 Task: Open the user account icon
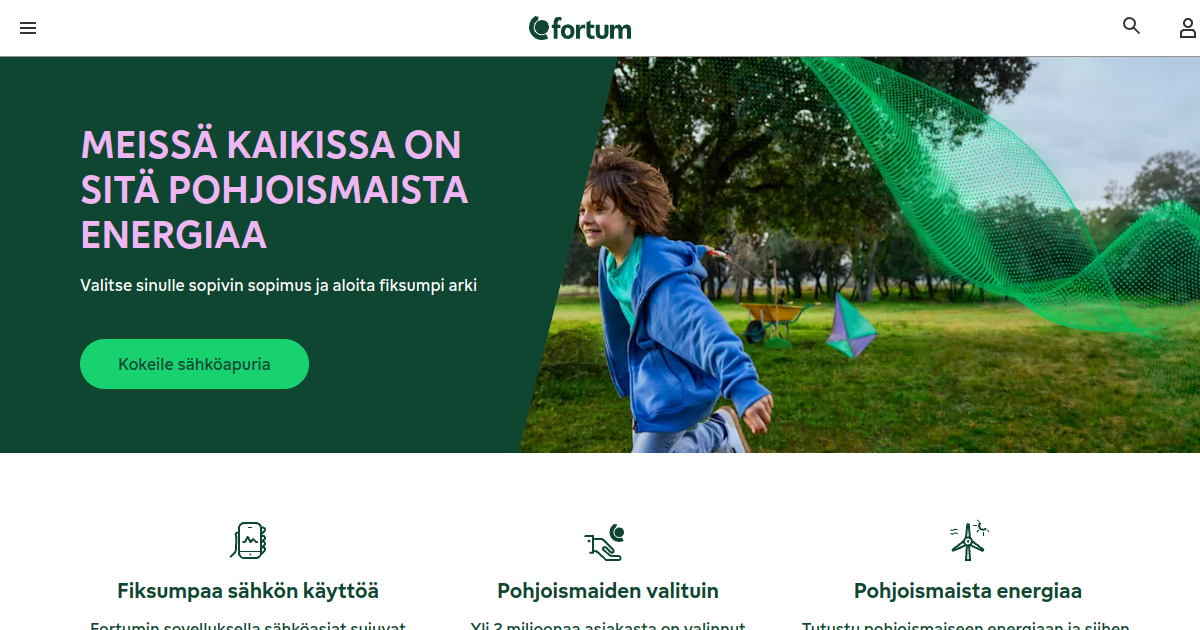(1188, 28)
